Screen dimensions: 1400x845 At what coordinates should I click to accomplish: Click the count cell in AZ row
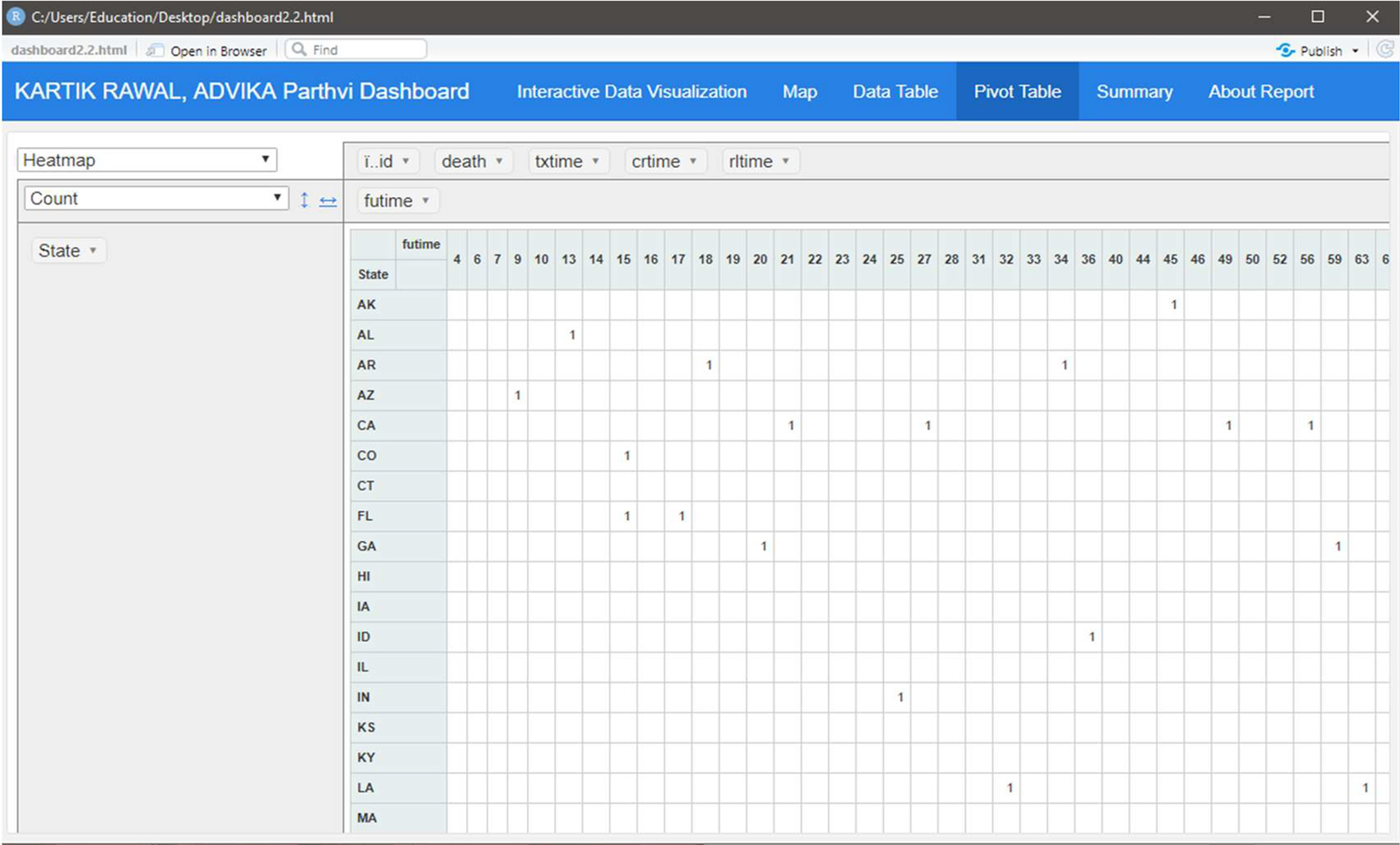517,395
